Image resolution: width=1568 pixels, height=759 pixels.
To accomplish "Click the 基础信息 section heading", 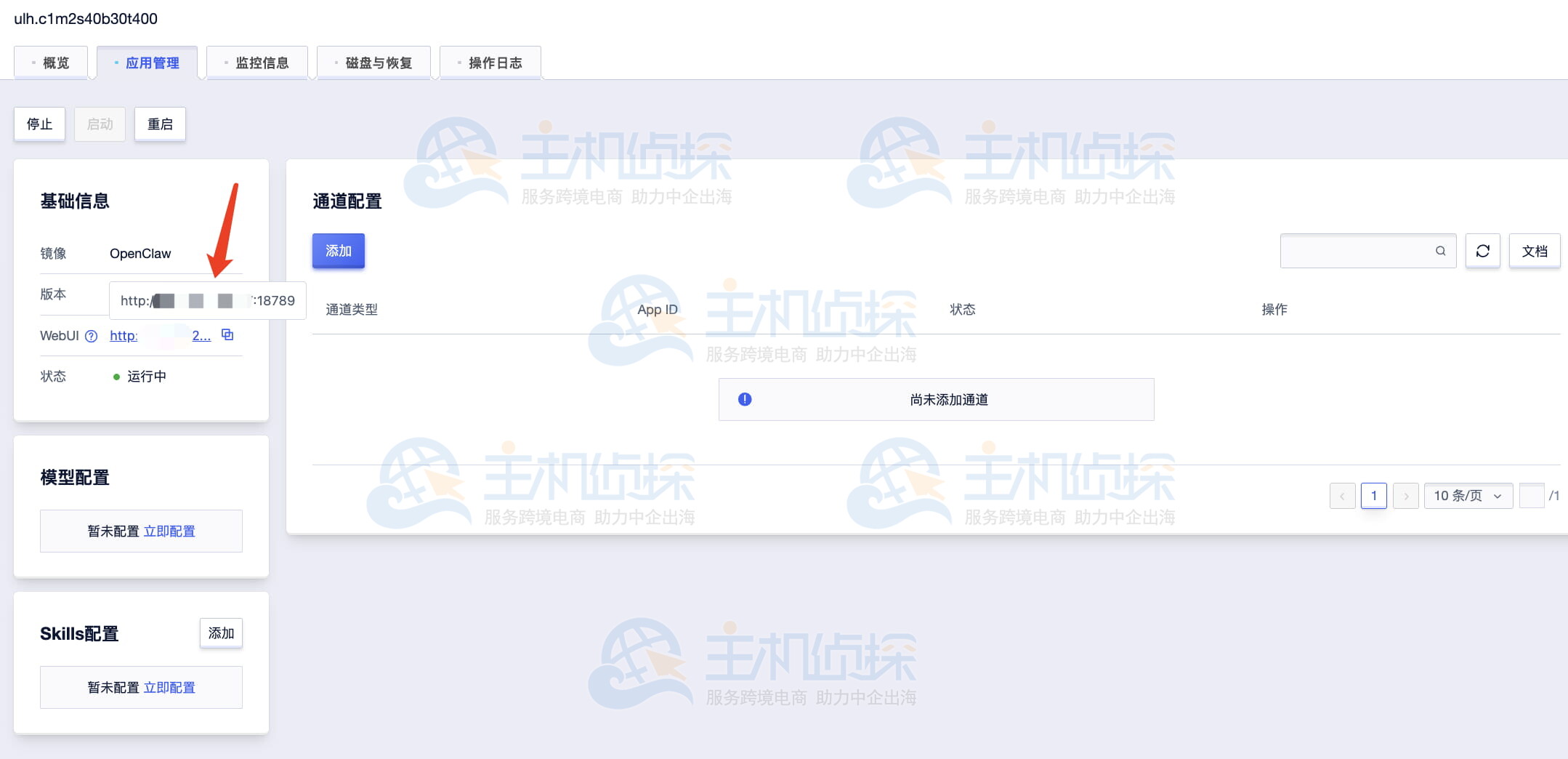I will click(x=75, y=201).
